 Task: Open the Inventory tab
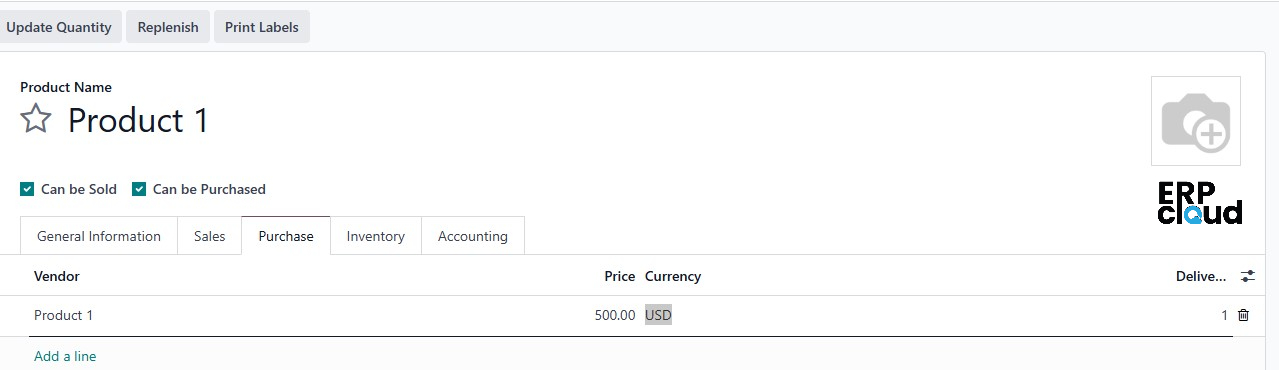click(x=376, y=236)
